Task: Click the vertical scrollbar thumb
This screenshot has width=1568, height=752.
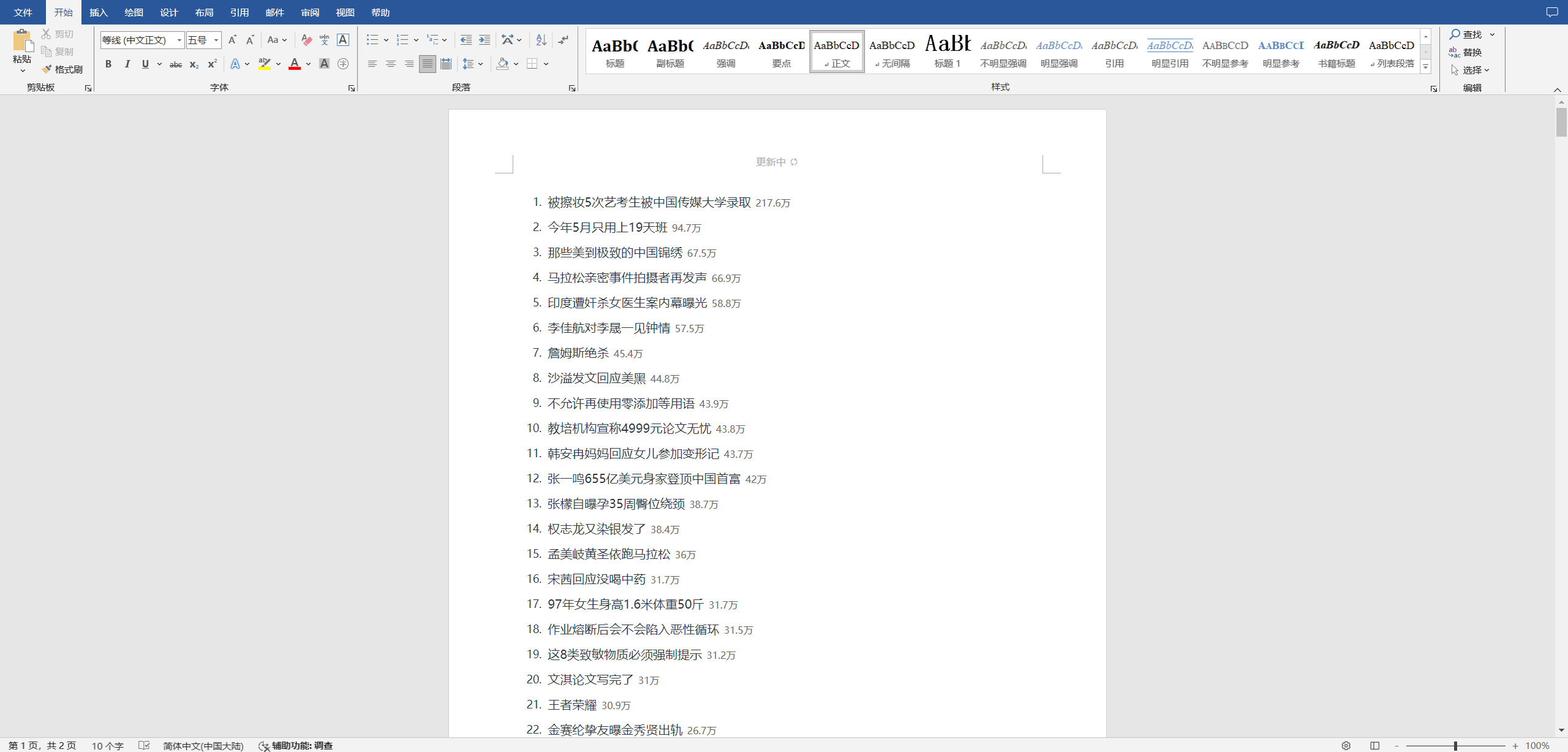Action: click(x=1561, y=123)
